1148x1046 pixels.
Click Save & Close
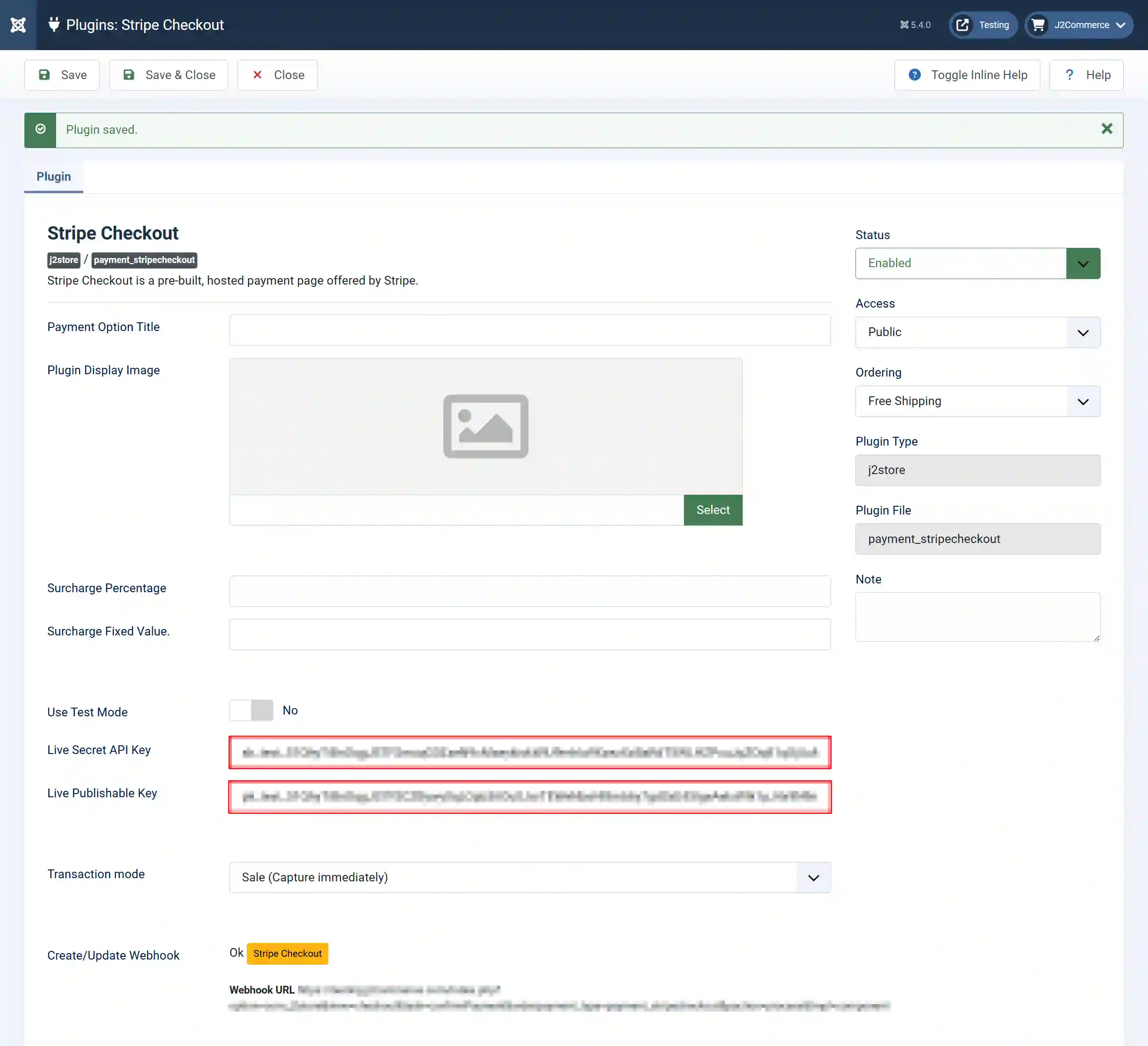(168, 75)
